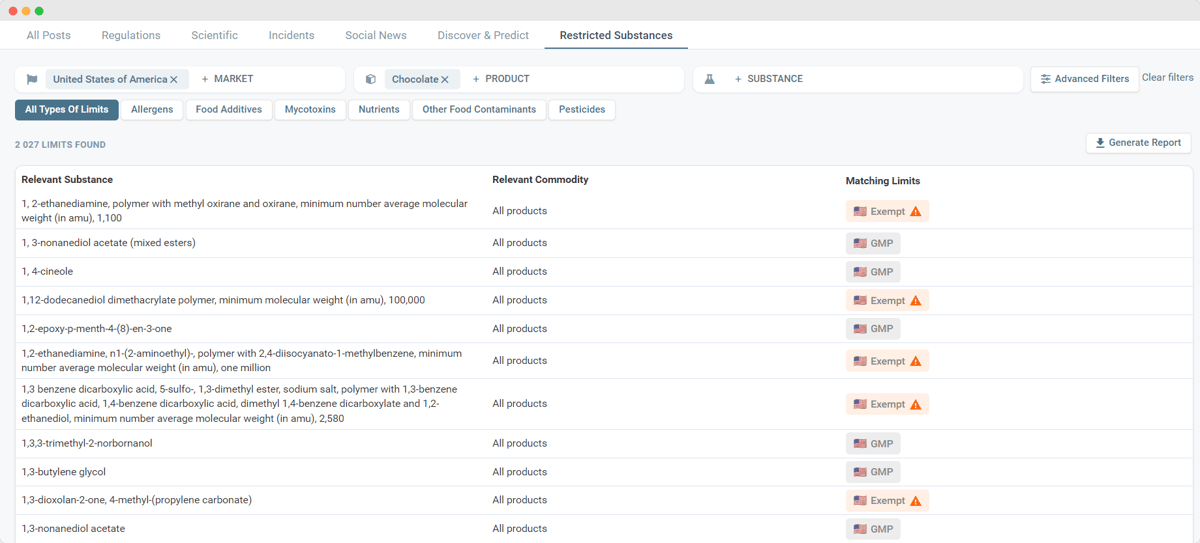Click the product box icon
This screenshot has height=543, width=1200.
[x=371, y=79]
